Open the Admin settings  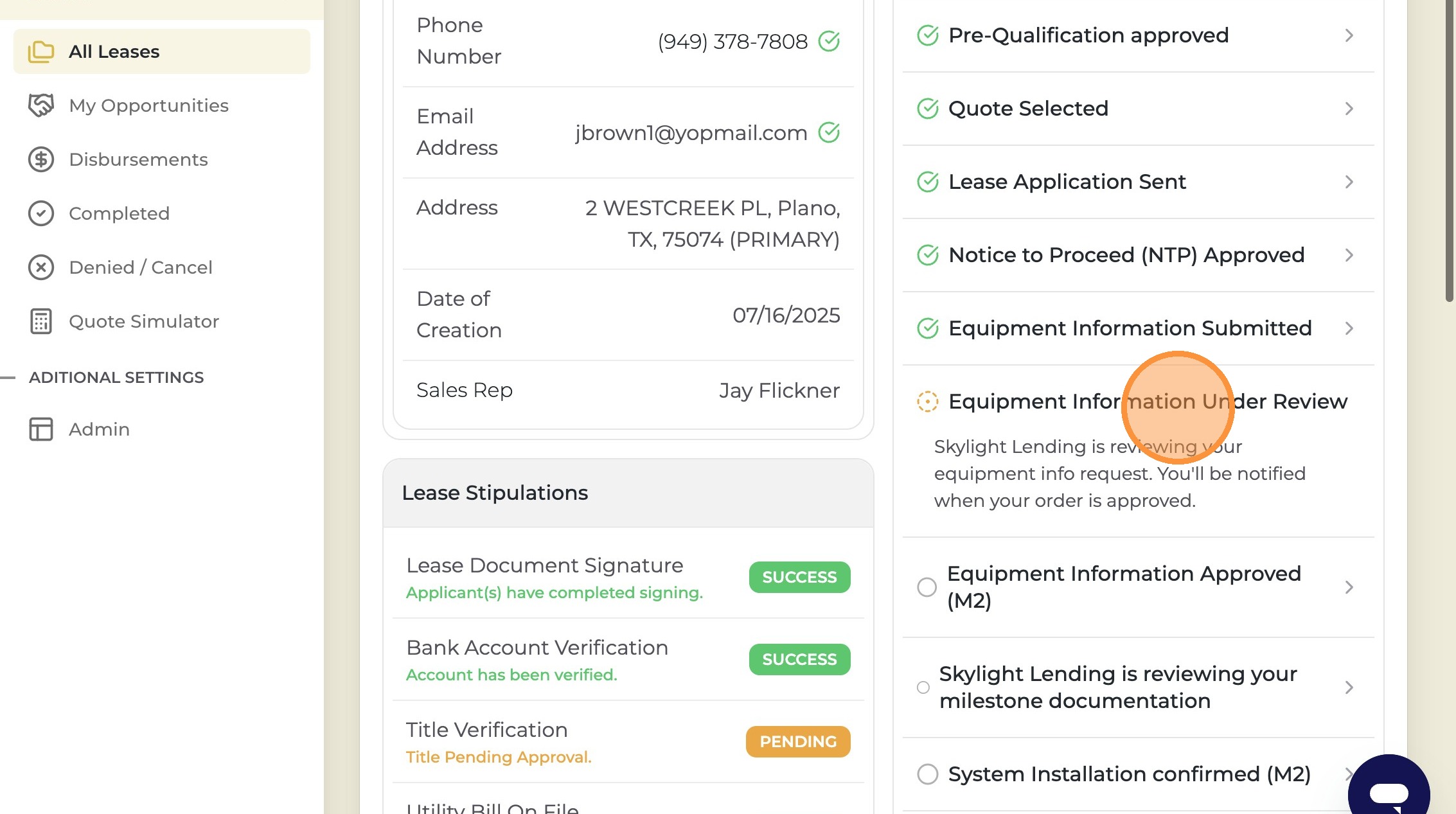pos(162,429)
